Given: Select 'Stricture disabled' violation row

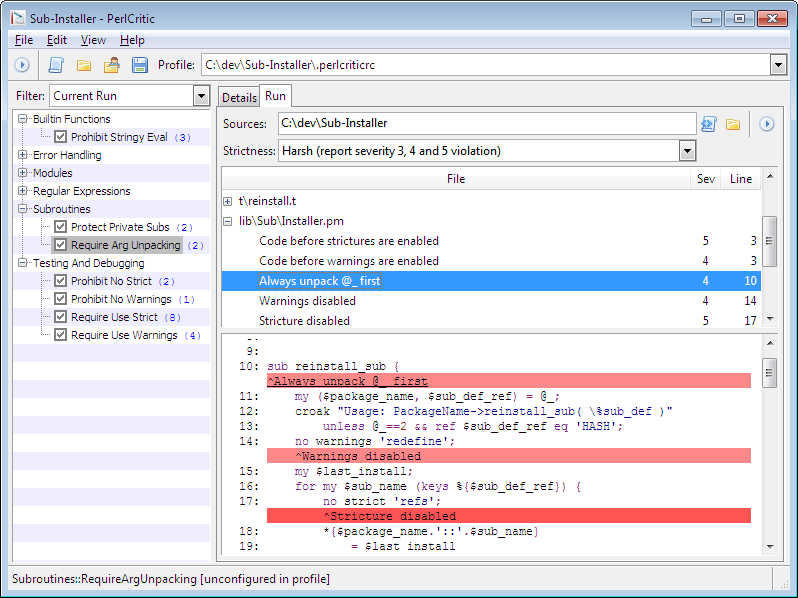Looking at the screenshot, I should point(491,321).
